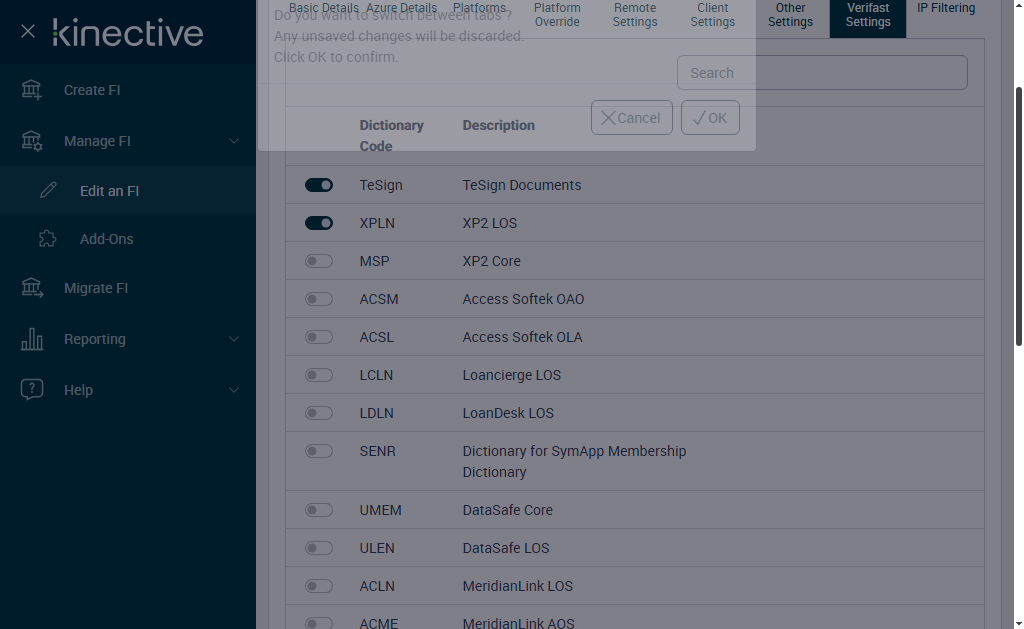Click the MeridianLink LOS description text

(518, 586)
